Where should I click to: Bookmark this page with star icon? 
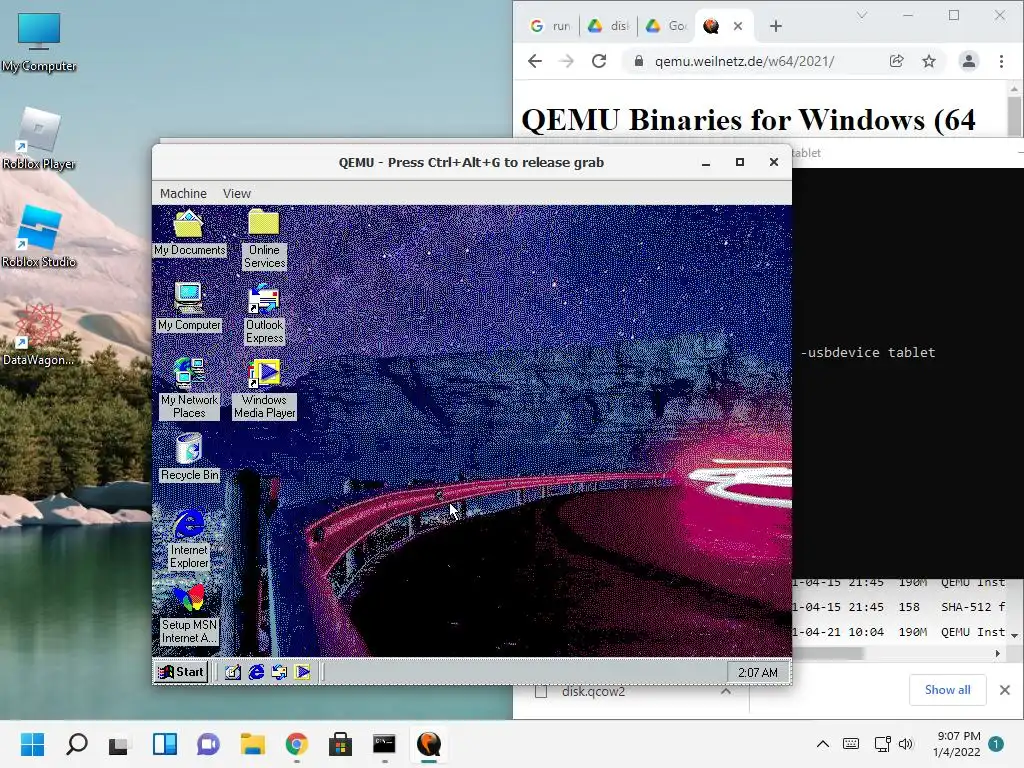[929, 61]
